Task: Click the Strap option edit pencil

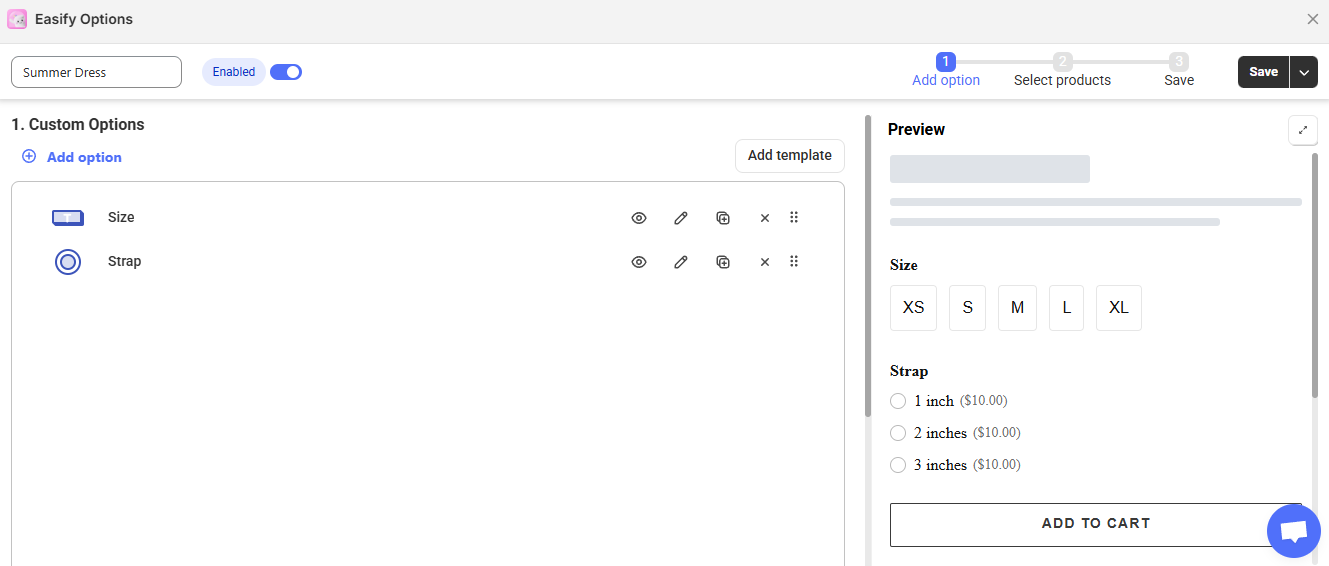Action: [x=681, y=262]
